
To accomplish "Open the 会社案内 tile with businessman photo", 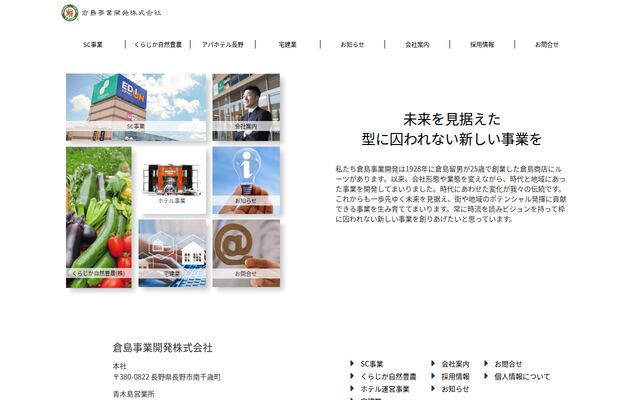I will (246, 107).
